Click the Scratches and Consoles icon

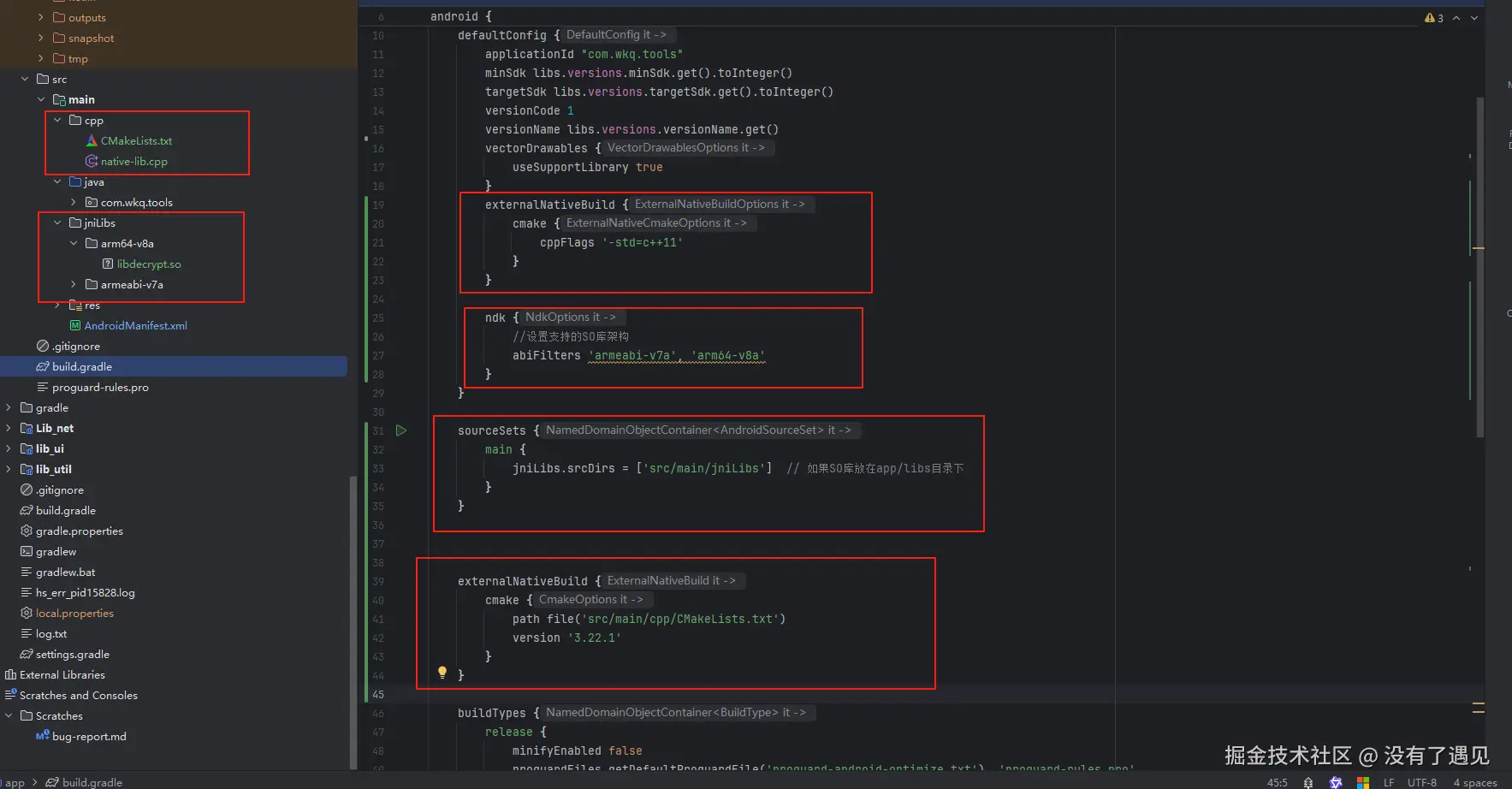[10, 696]
